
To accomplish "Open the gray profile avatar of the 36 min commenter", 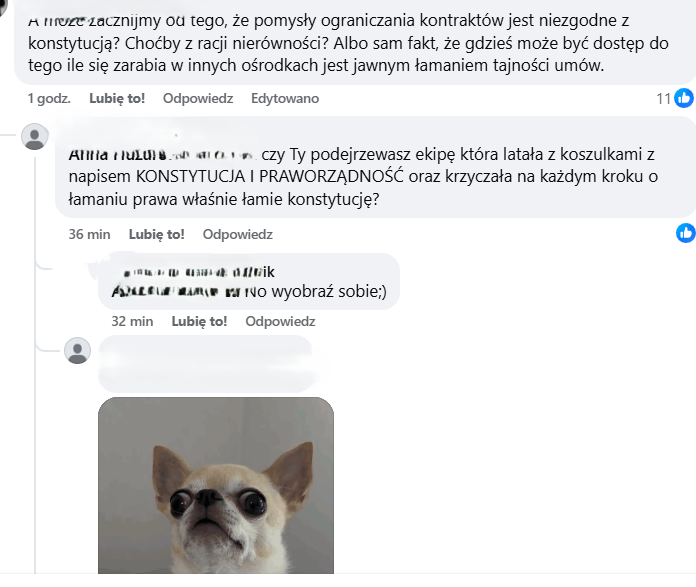I will 35,137.
